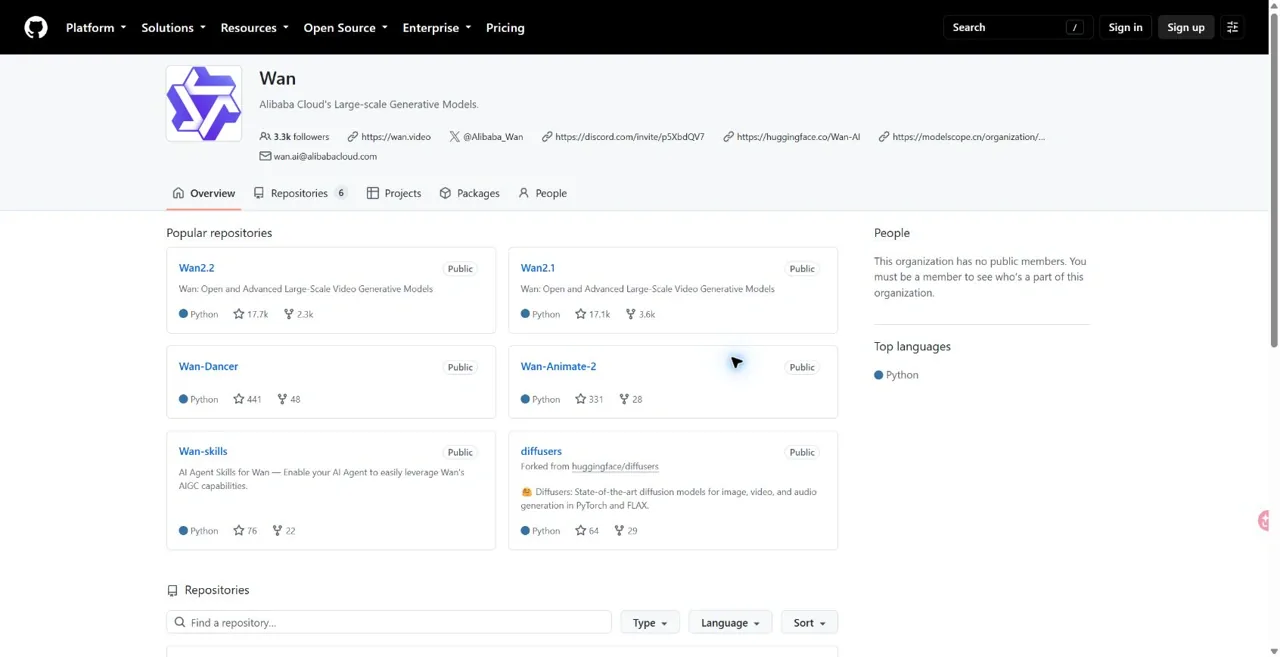View the 17.7k stargazers of Wan2.2
The height and width of the screenshot is (657, 1280).
tap(250, 314)
